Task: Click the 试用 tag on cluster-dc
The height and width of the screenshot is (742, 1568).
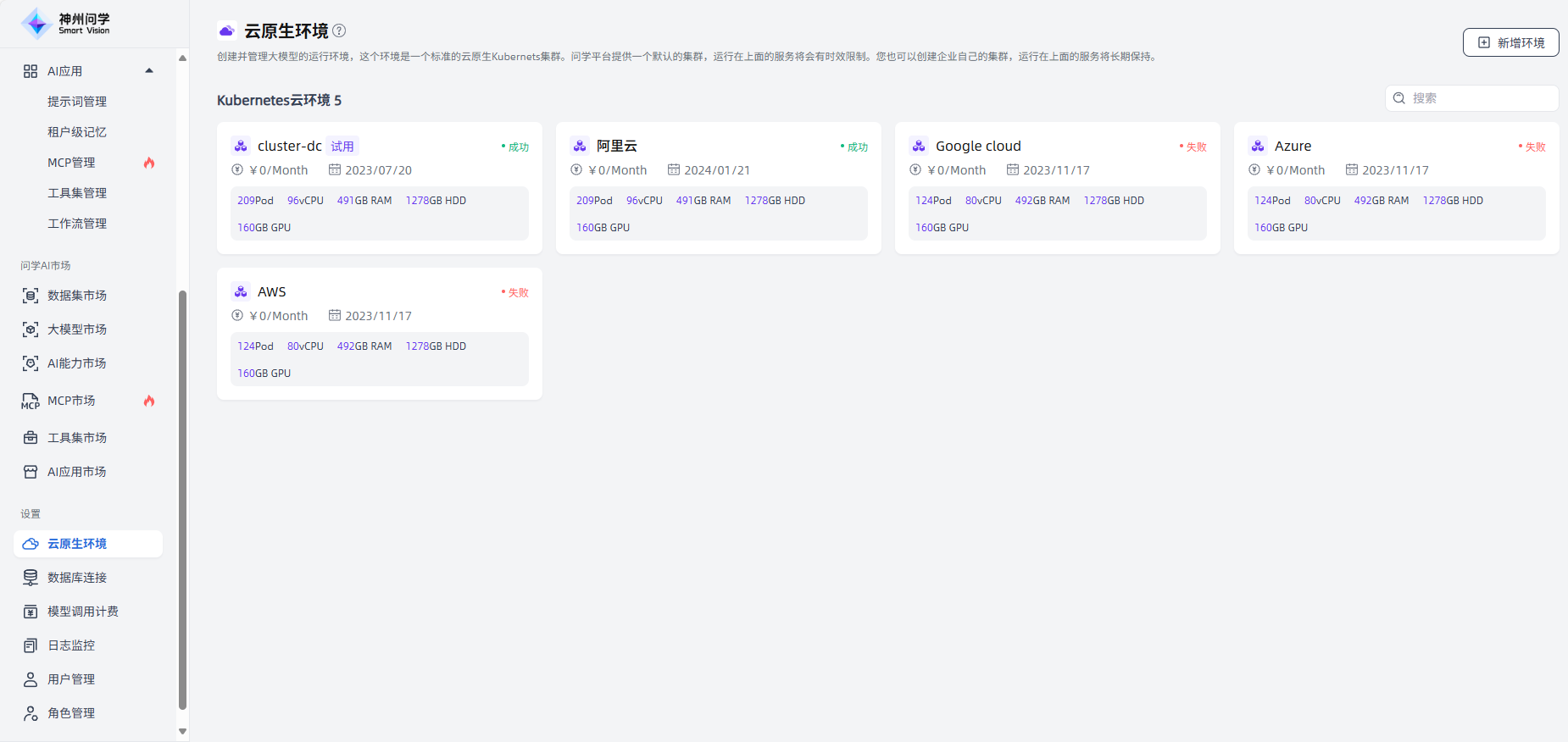Action: [342, 147]
